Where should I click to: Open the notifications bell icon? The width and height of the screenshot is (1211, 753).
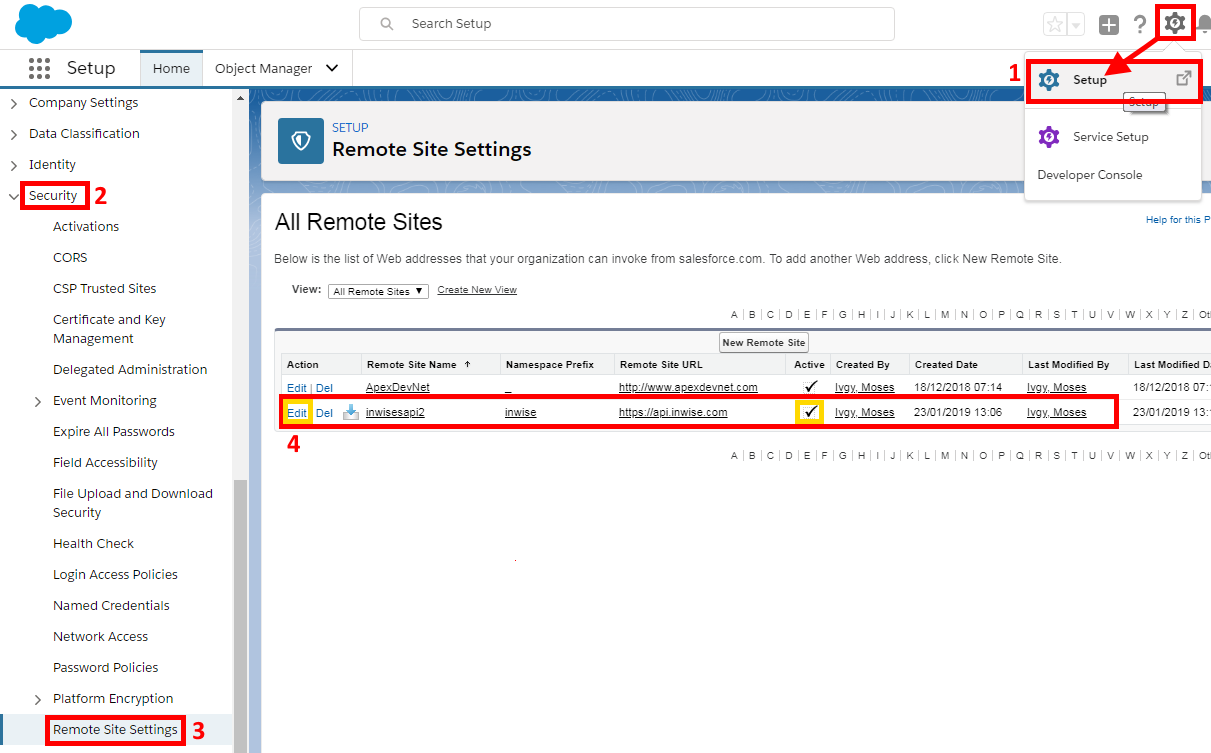(1203, 25)
